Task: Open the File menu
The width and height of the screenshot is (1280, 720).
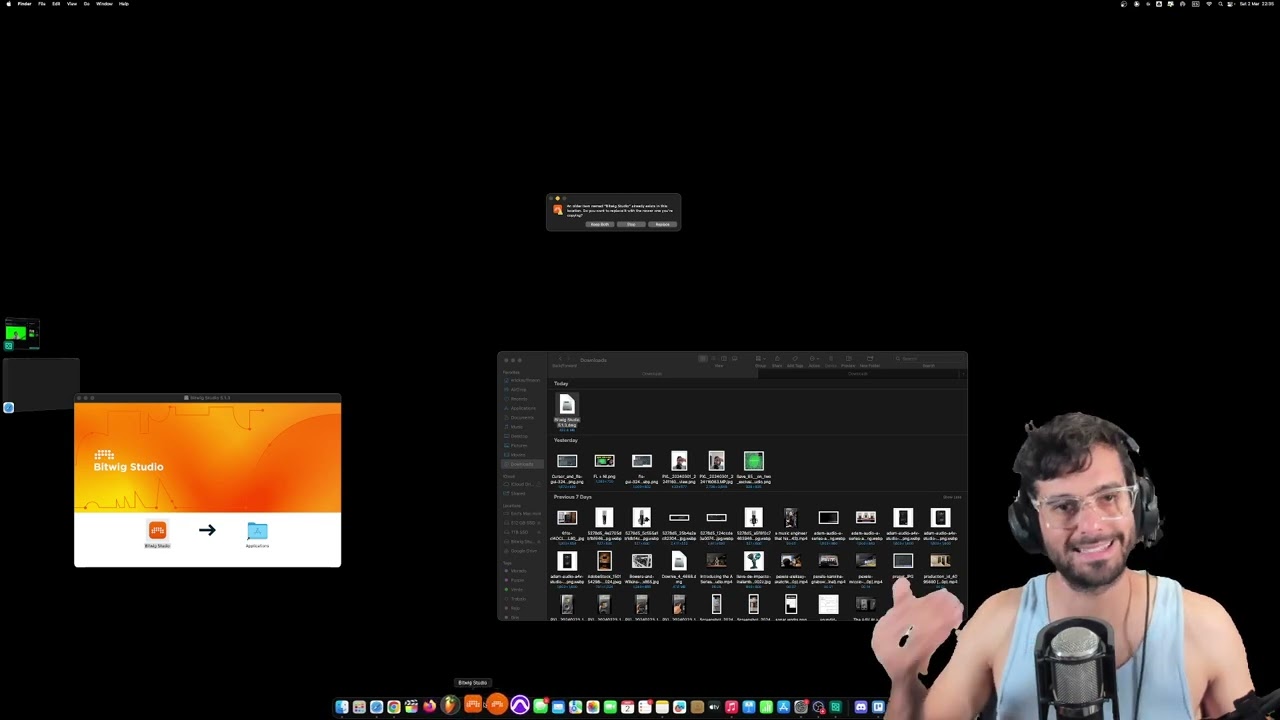Action: pos(42,4)
